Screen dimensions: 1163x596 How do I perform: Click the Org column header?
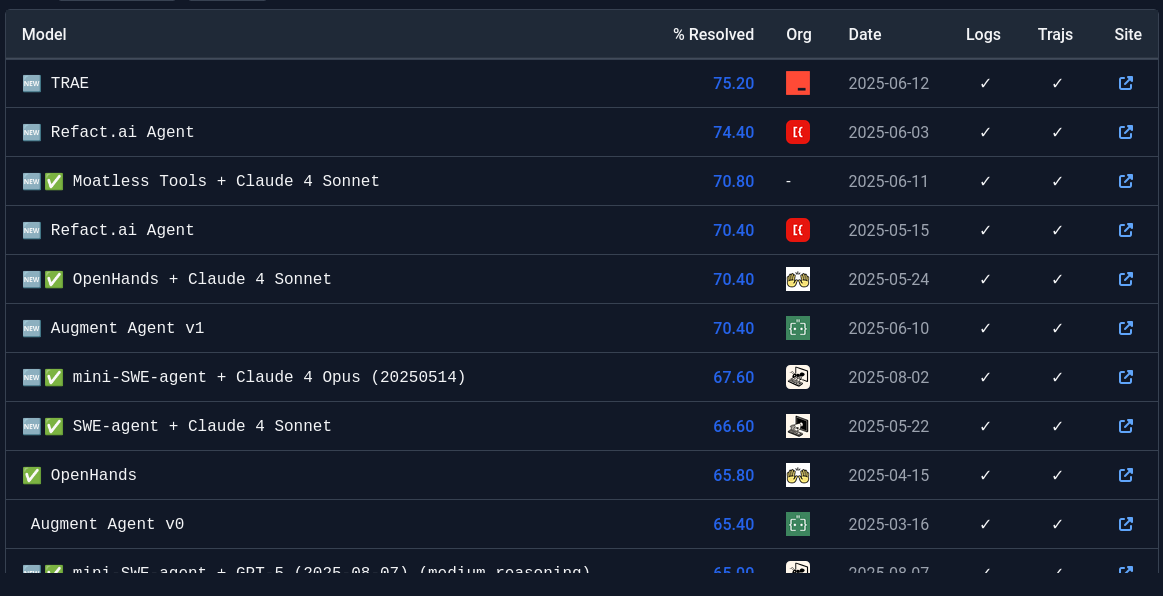pos(799,35)
